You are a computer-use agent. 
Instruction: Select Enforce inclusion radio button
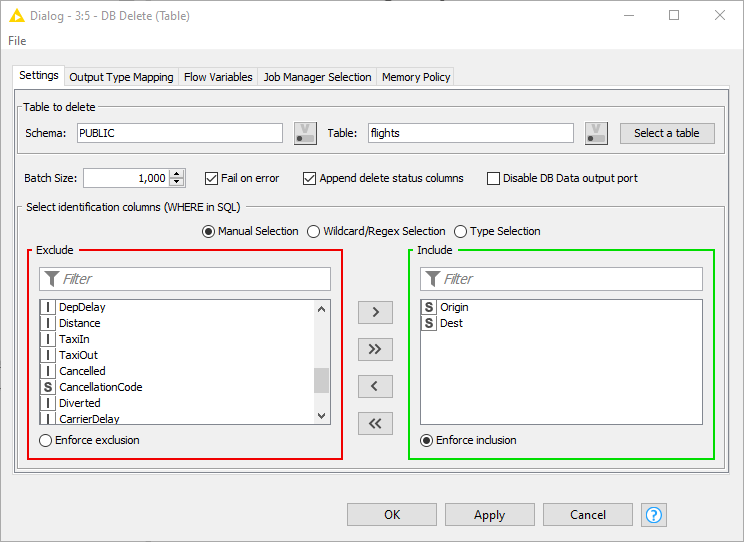(x=427, y=440)
